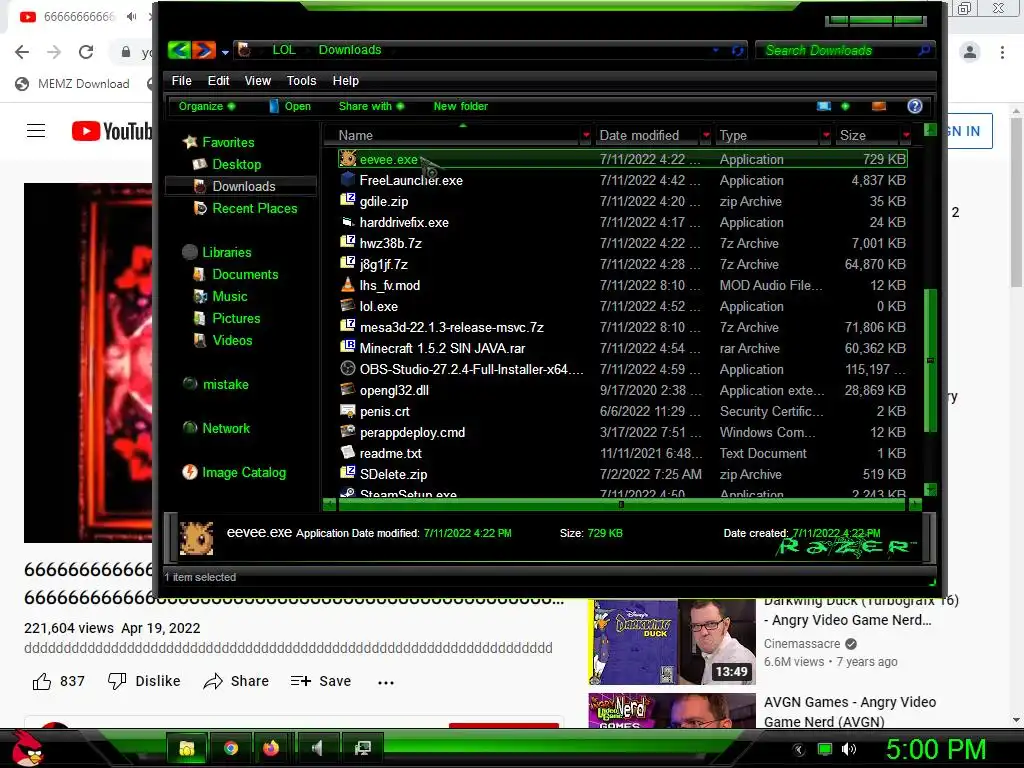Open the View menu

[257, 80]
